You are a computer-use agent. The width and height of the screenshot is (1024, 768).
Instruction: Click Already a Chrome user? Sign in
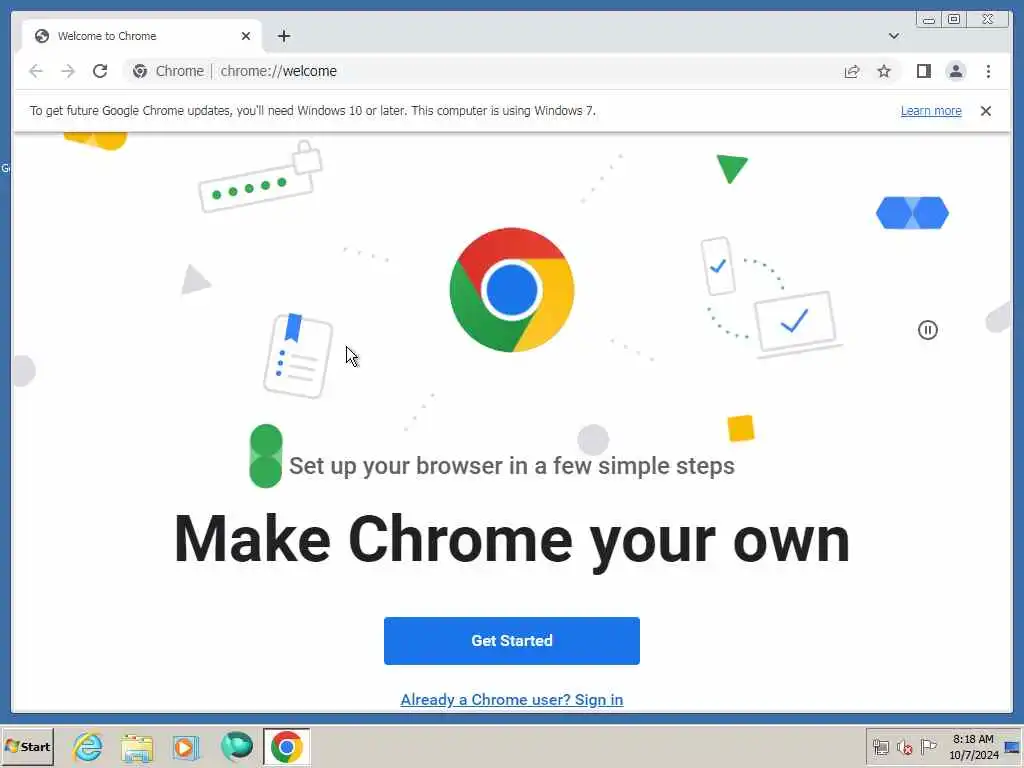(x=511, y=699)
